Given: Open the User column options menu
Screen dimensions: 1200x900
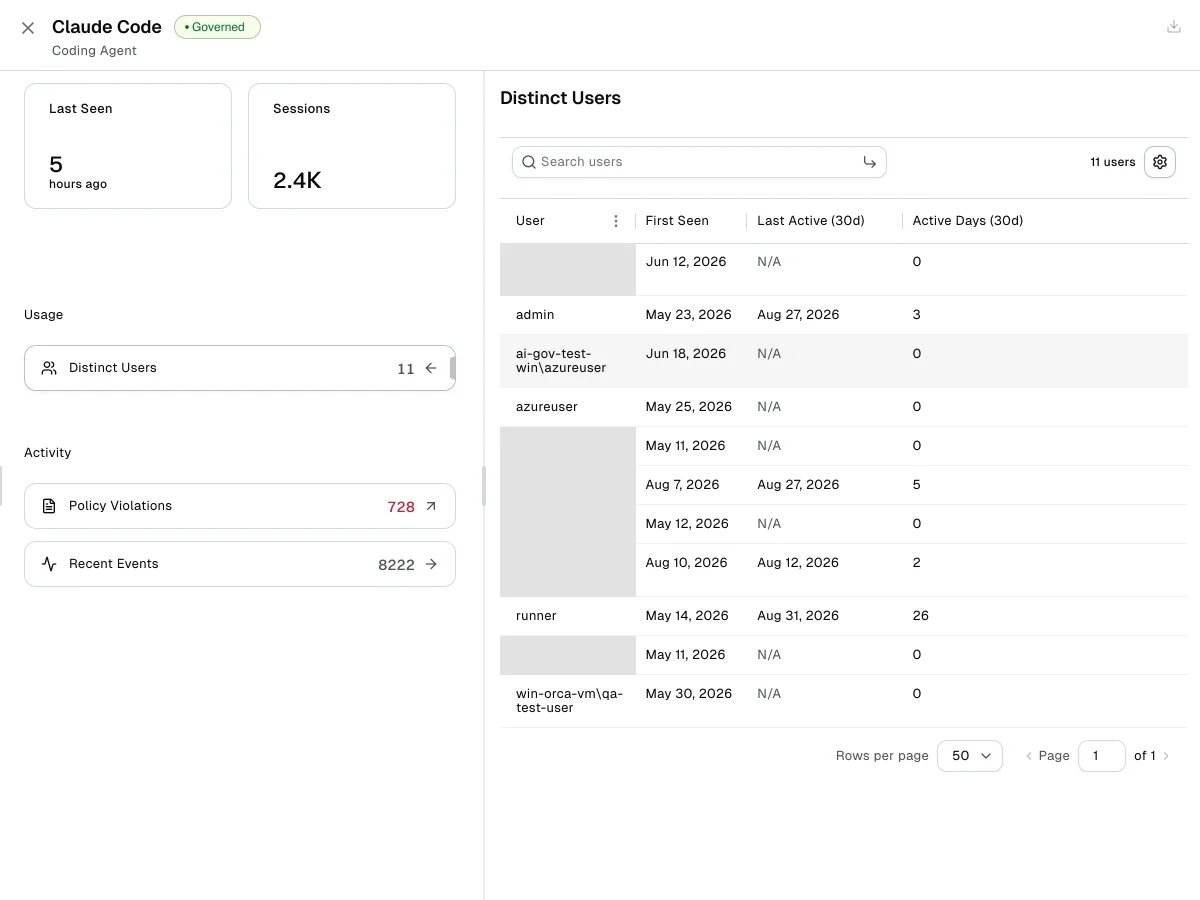Looking at the screenshot, I should click(616, 221).
